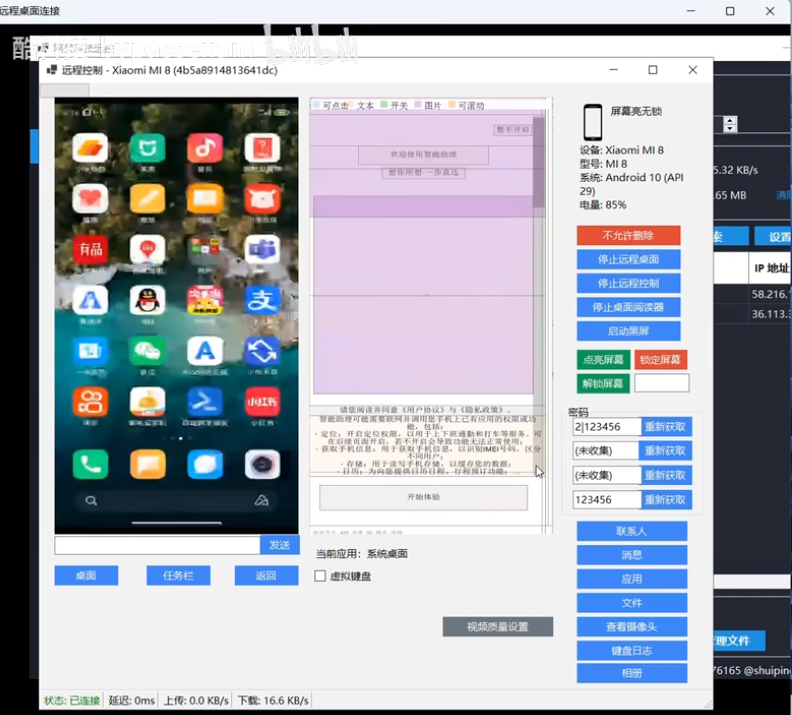The width and height of the screenshot is (792, 715).
Task: Click the spinner arrows at top right
Action: point(730,124)
